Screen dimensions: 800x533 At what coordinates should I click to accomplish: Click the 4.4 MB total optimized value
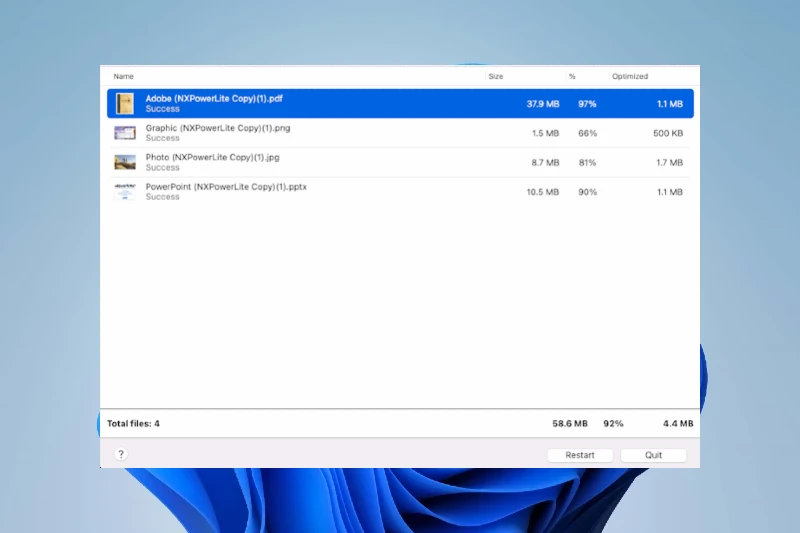tap(678, 423)
